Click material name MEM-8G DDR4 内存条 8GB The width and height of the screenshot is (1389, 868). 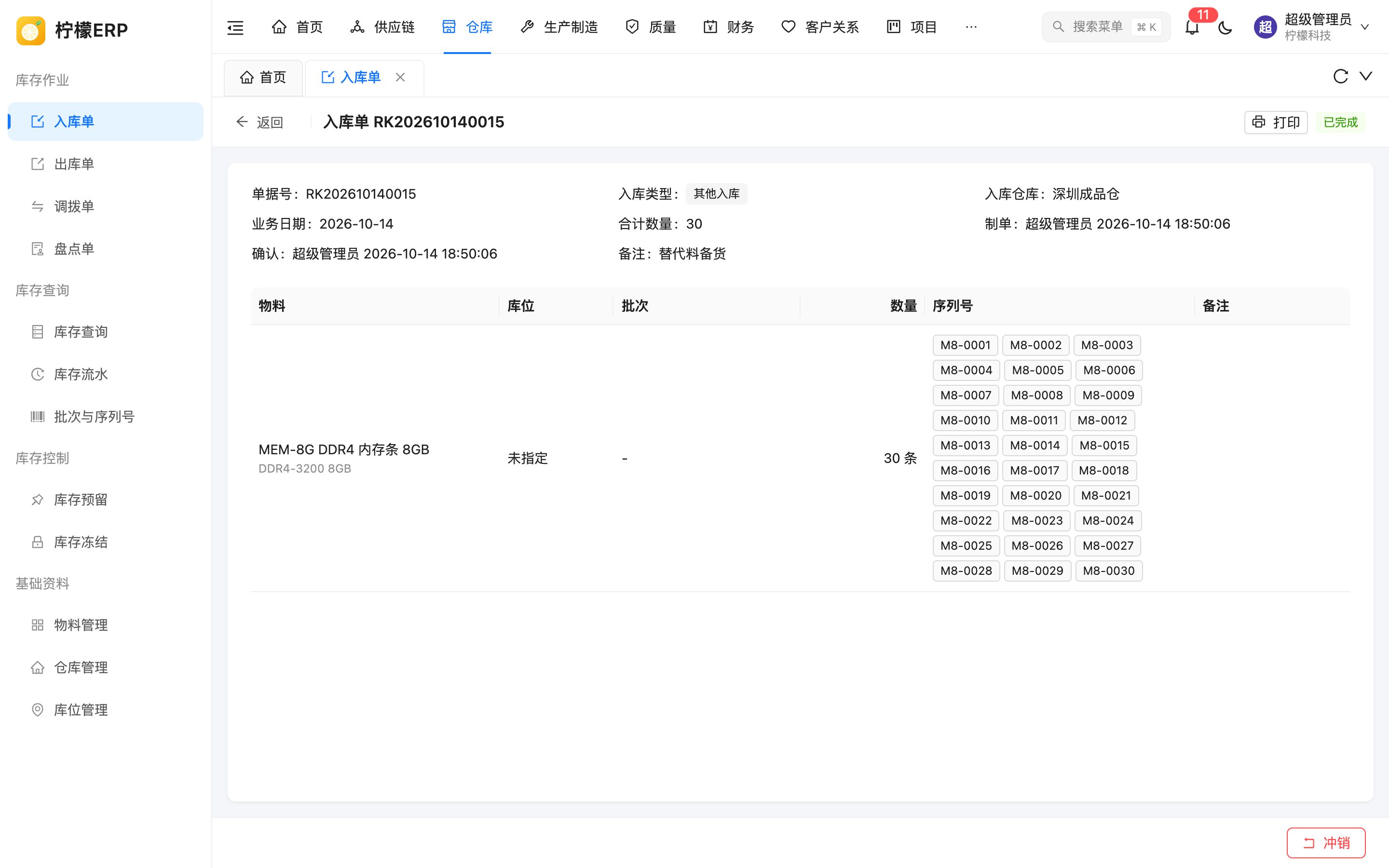pos(344,449)
